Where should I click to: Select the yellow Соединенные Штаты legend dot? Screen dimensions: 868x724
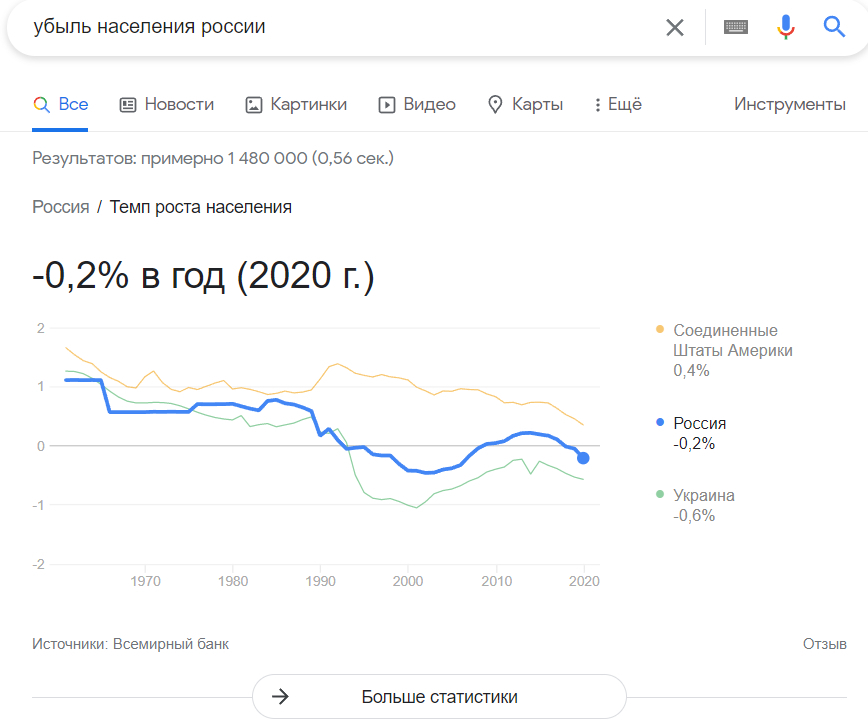tap(660, 330)
